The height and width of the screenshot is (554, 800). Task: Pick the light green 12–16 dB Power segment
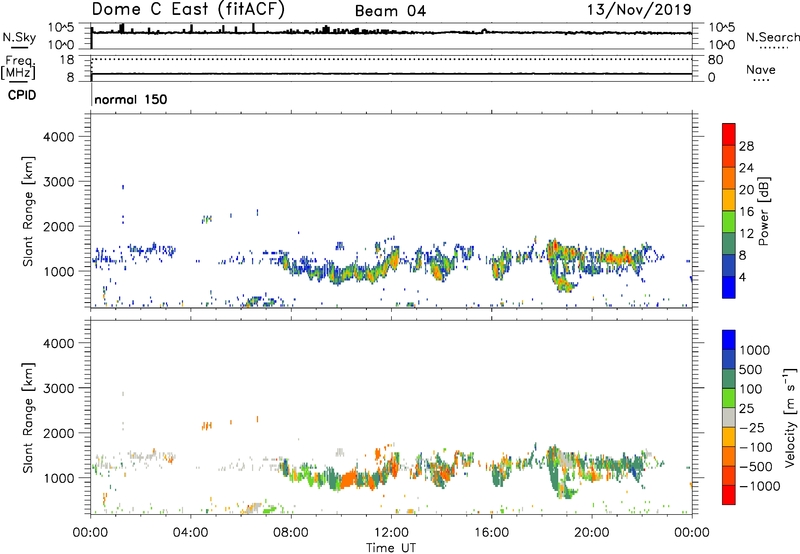(729, 221)
